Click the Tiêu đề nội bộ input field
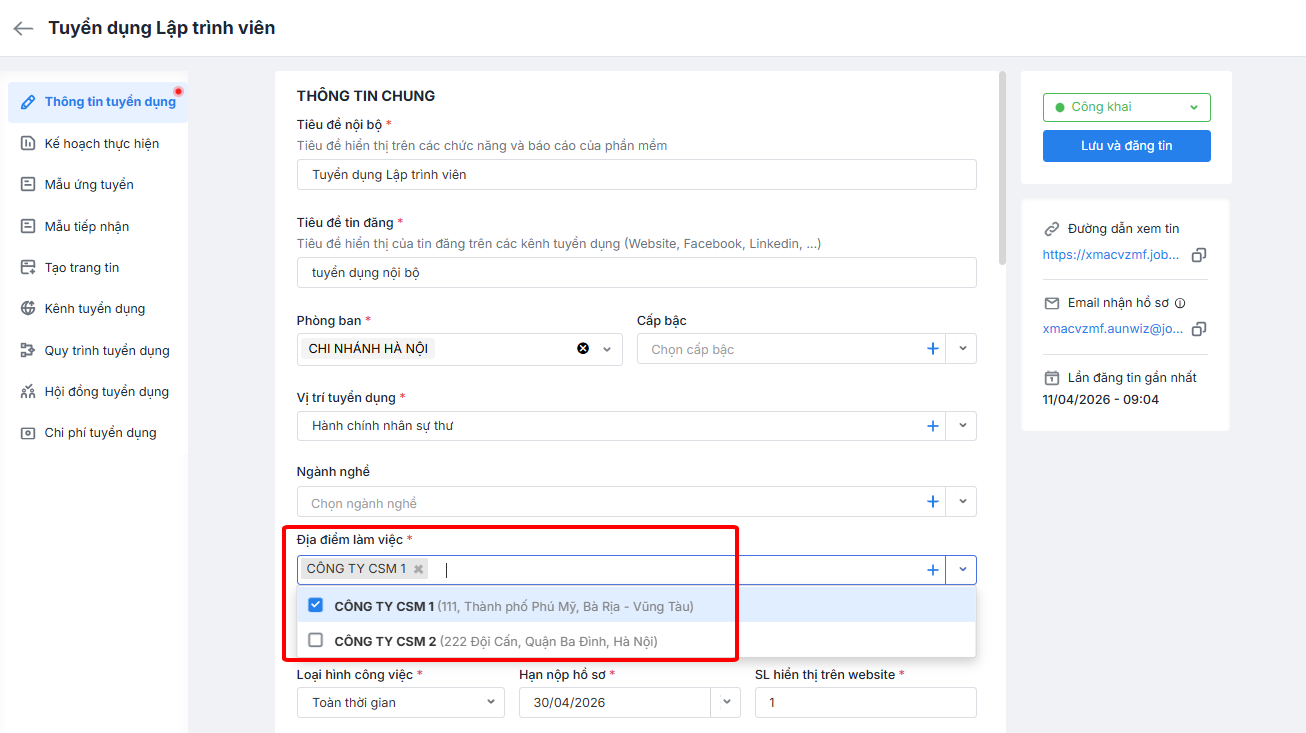 636,174
